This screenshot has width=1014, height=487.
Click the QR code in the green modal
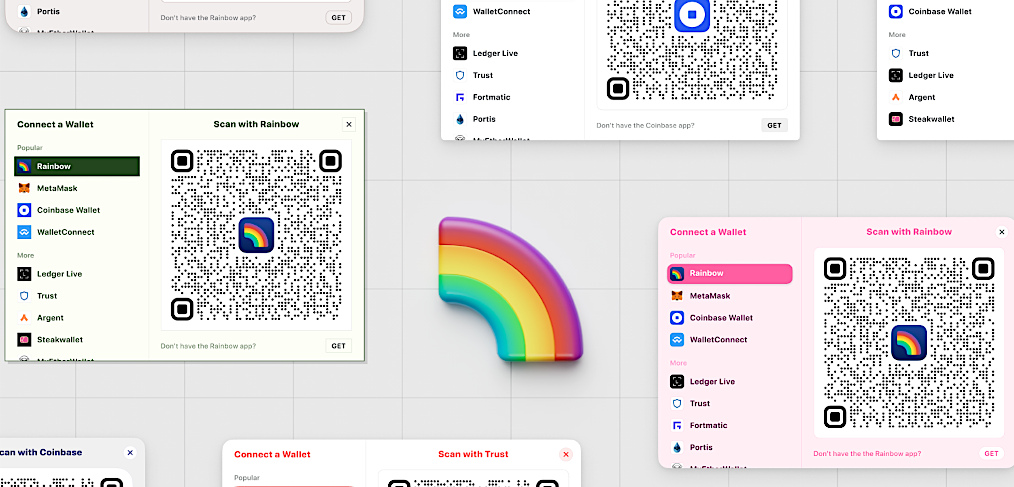[256, 235]
